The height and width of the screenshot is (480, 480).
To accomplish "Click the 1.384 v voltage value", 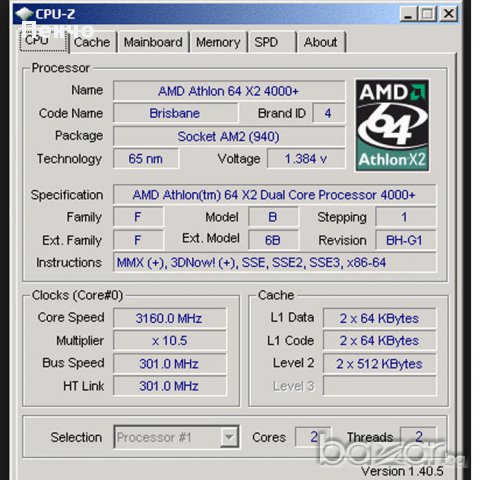I will click(x=306, y=159).
